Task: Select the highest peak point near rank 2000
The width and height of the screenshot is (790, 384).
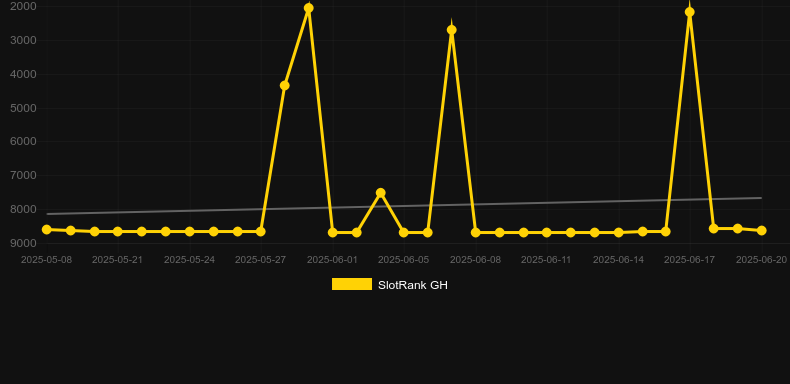Action: (x=309, y=8)
